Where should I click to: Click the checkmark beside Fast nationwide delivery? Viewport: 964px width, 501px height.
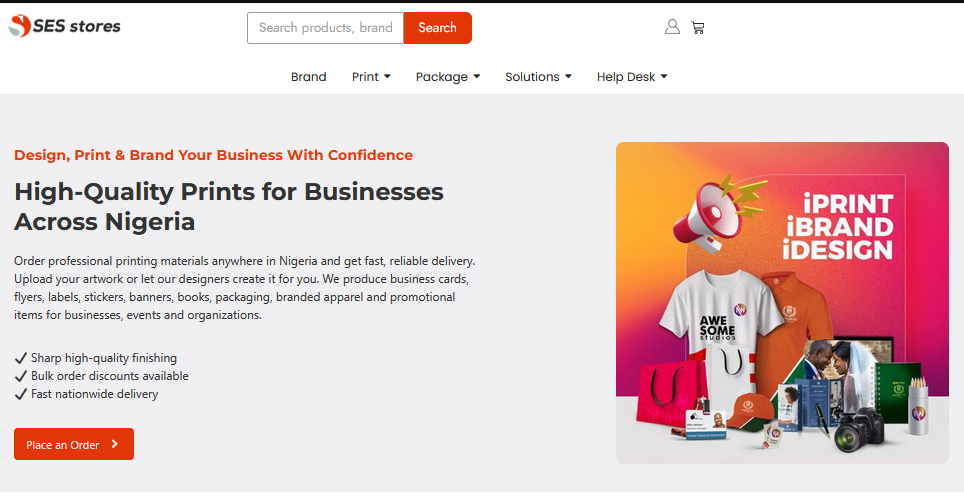[x=21, y=394]
